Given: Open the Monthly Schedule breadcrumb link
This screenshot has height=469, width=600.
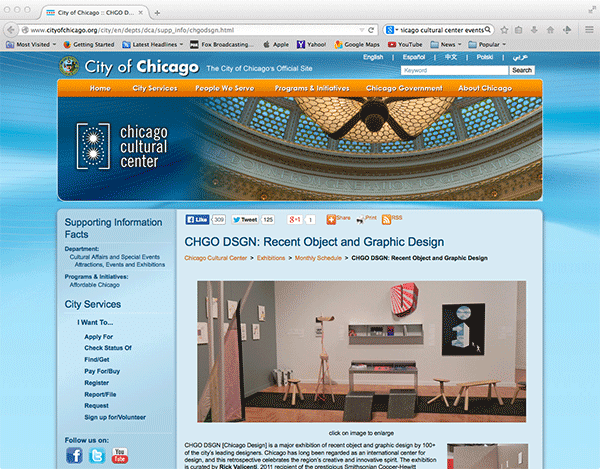Looking at the screenshot, I should pyautogui.click(x=318, y=258).
